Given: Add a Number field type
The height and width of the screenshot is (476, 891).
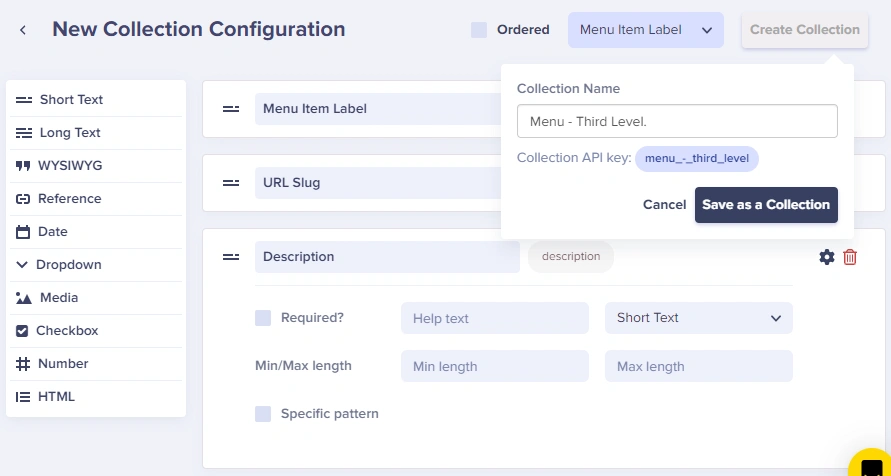Looking at the screenshot, I should click(x=96, y=364).
